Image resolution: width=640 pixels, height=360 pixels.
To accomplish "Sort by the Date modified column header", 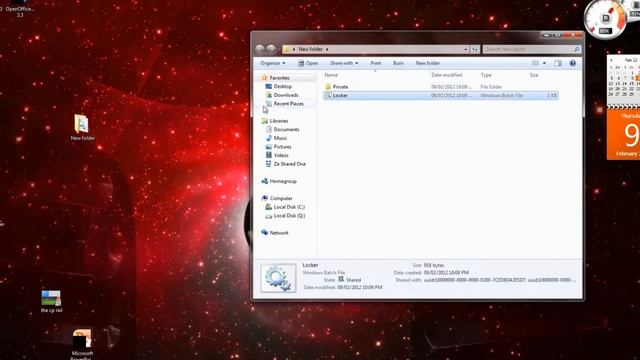I will [x=447, y=75].
